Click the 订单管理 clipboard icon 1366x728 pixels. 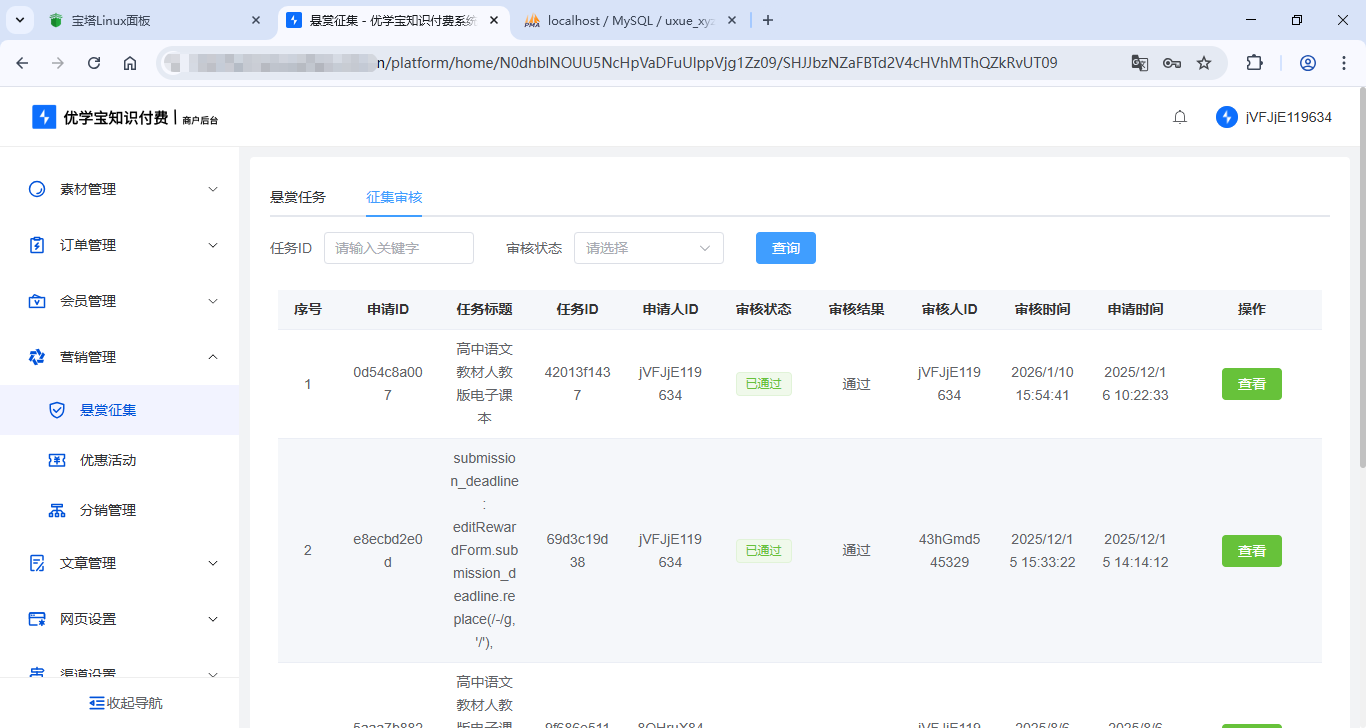point(37,245)
